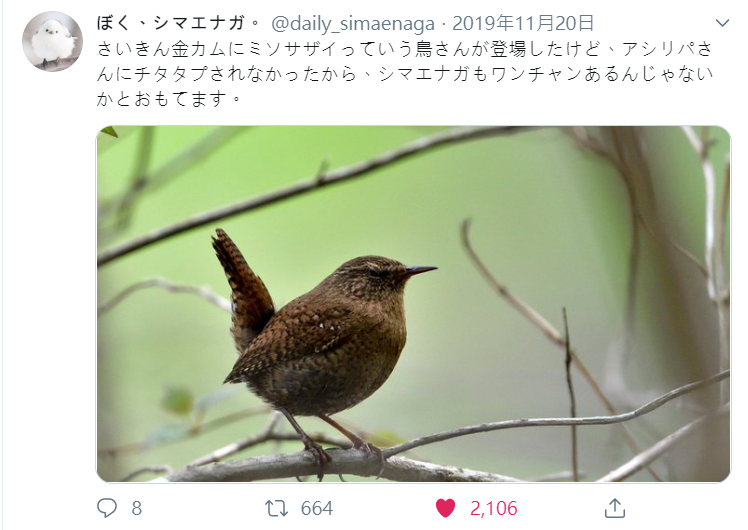Unlike the tweet via the red heart

pyautogui.click(x=446, y=508)
